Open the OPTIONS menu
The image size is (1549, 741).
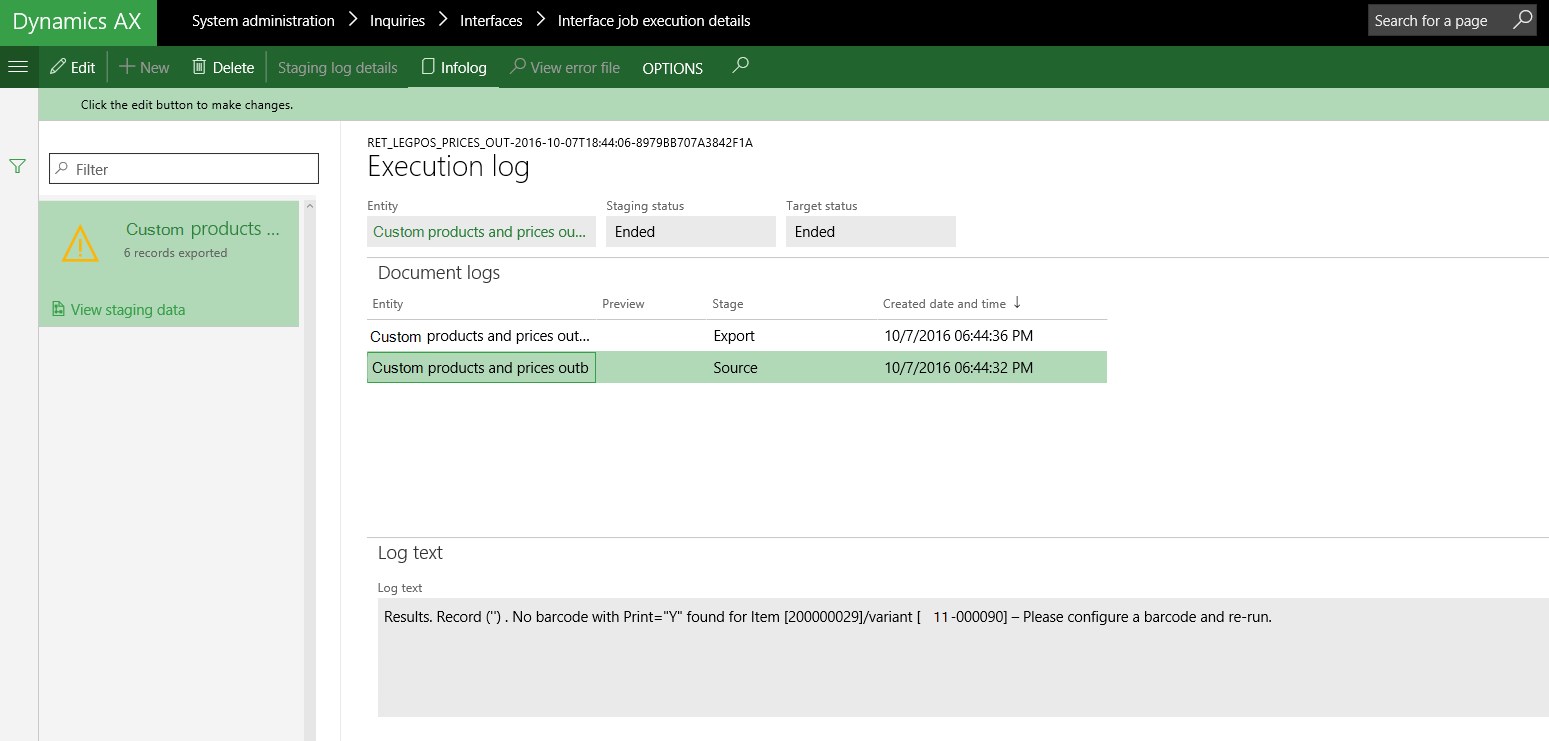pos(672,68)
